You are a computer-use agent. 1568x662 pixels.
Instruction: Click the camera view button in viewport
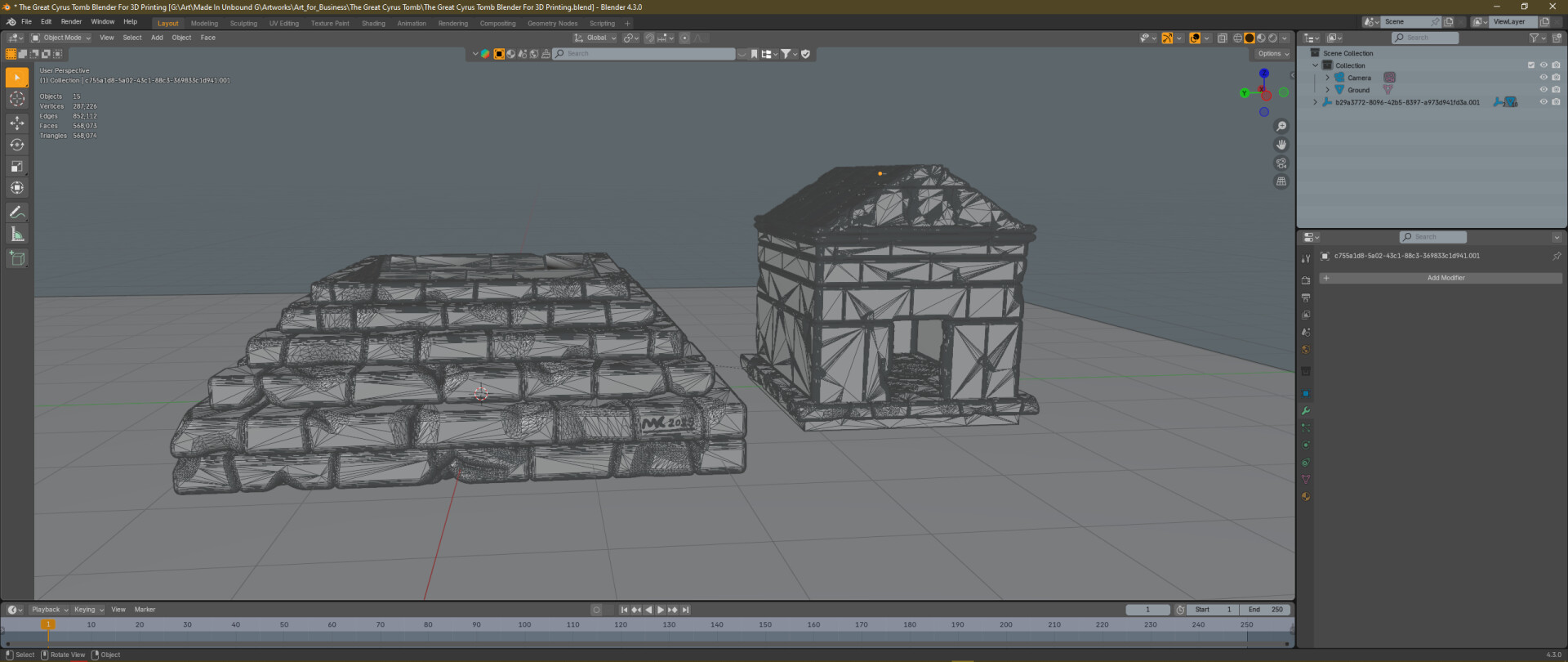[x=1281, y=163]
